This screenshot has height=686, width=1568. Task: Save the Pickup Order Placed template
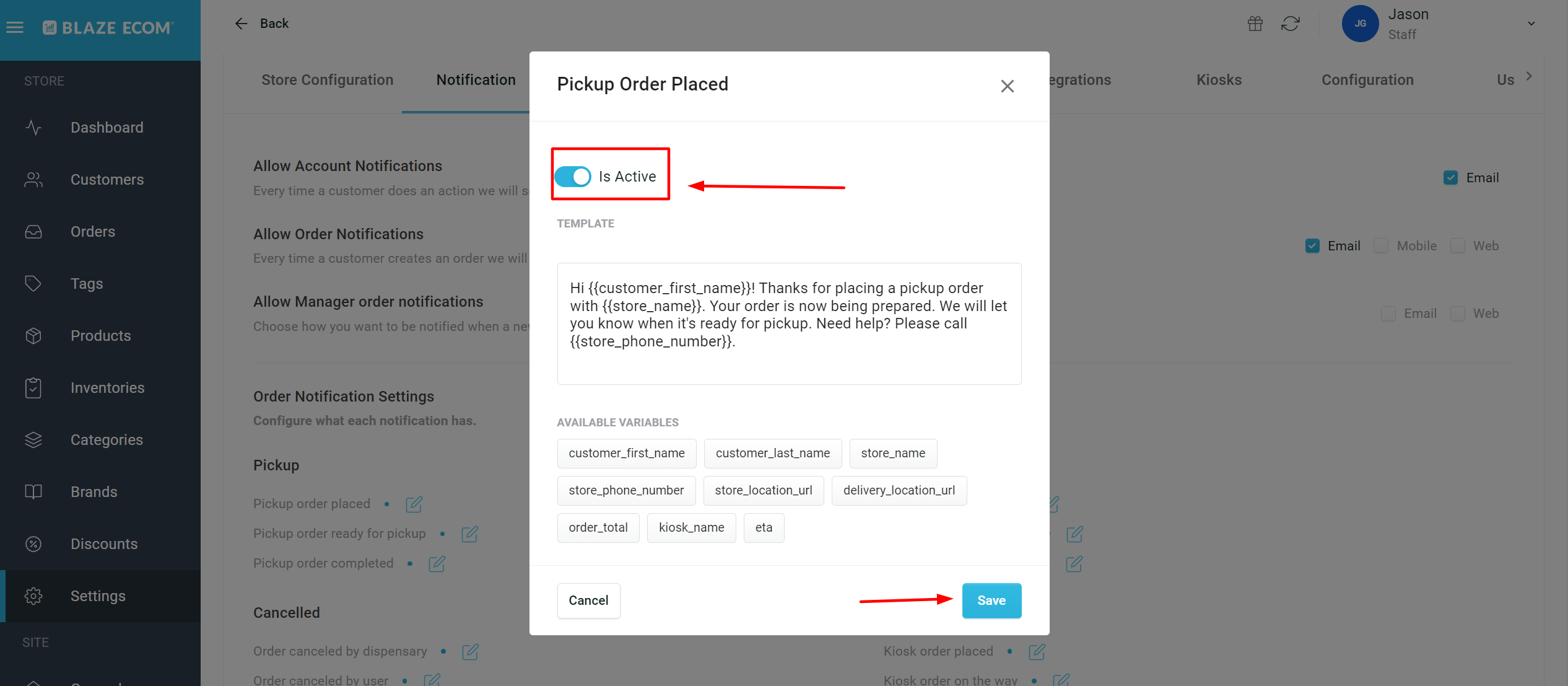(991, 600)
